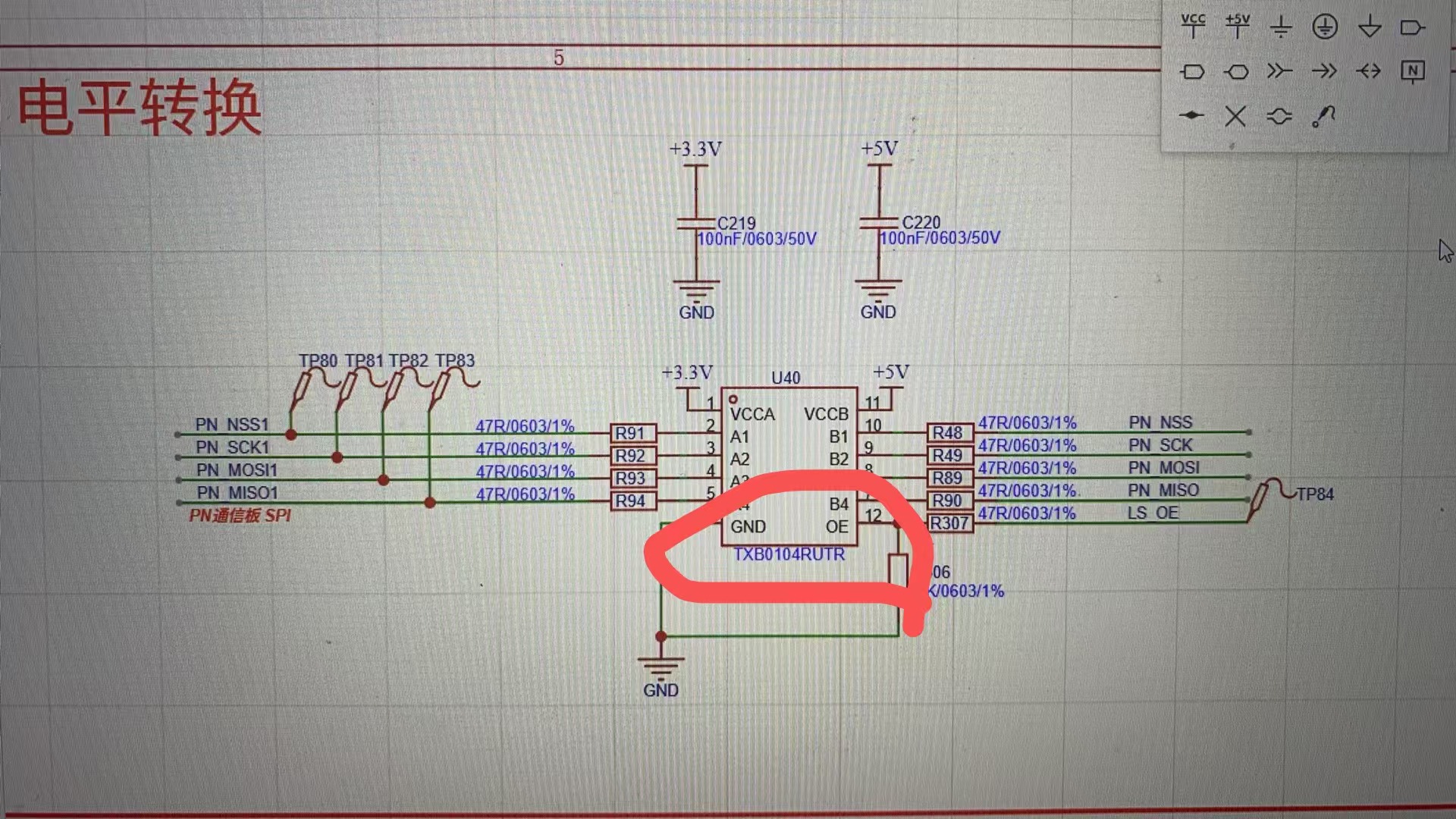Select the double-chevron input port symbol

point(1280,71)
